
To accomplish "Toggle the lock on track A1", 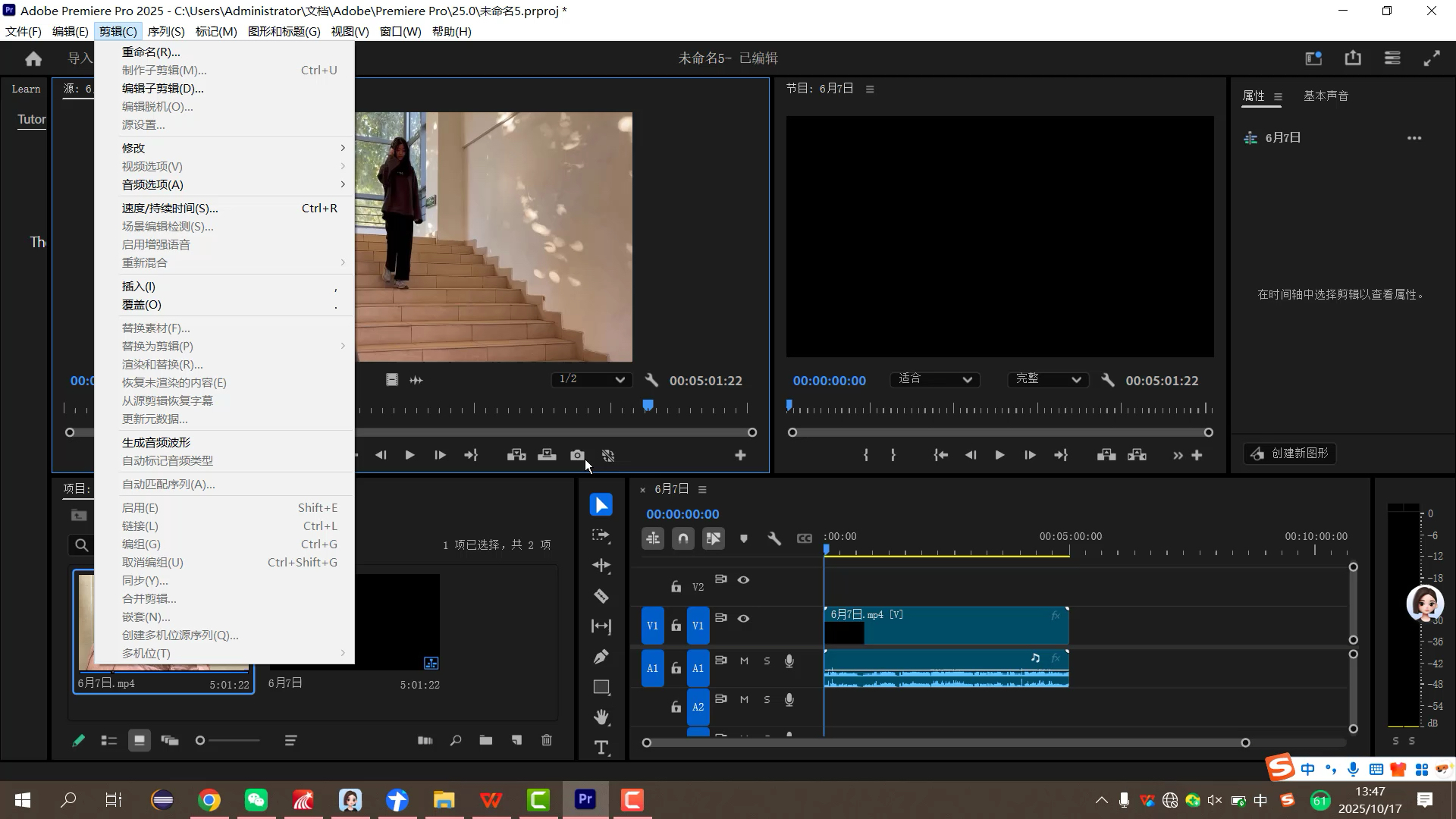I will click(x=676, y=668).
